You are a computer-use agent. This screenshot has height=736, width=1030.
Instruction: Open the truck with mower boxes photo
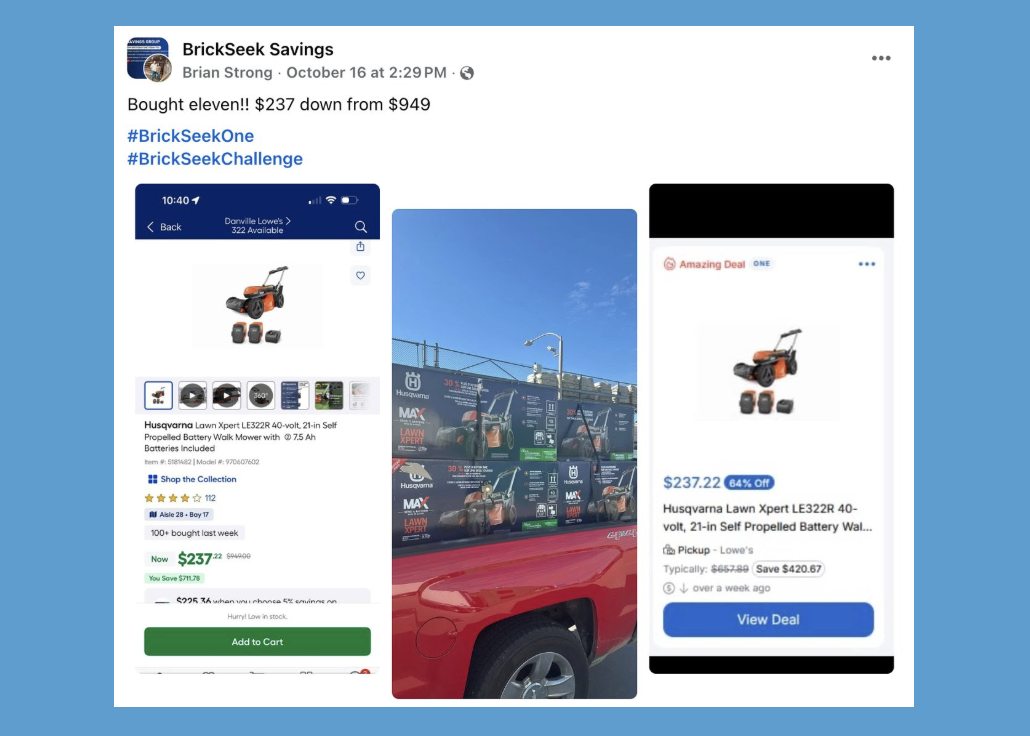pos(514,453)
